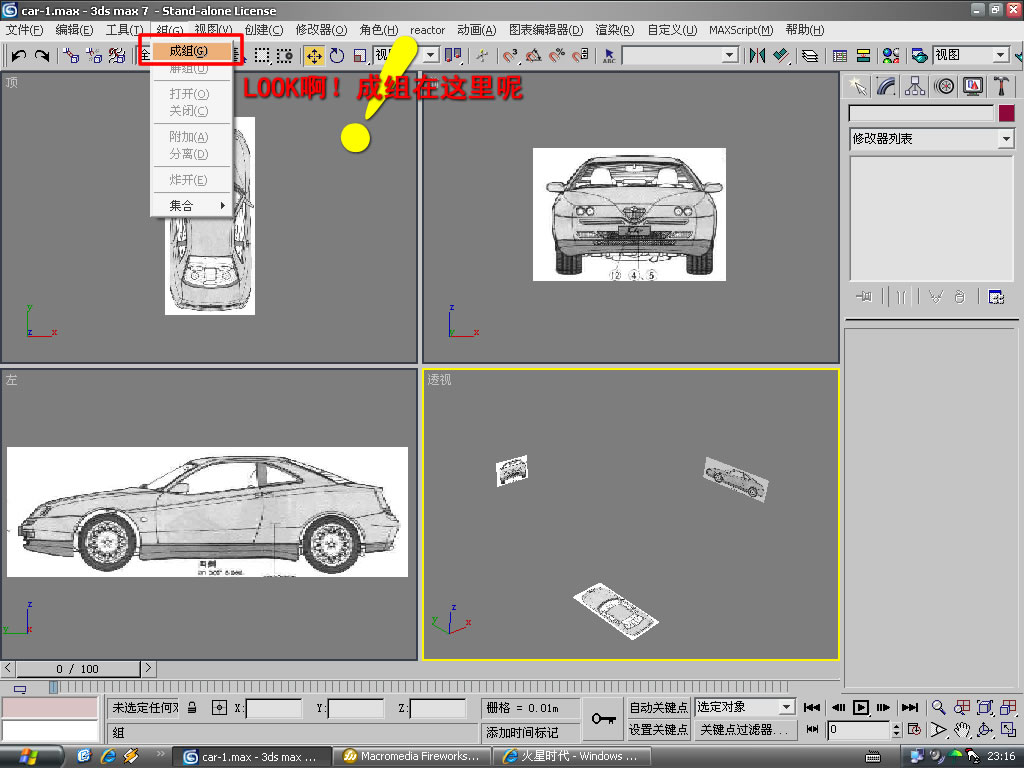Launch the Curve Editor

pos(840,56)
